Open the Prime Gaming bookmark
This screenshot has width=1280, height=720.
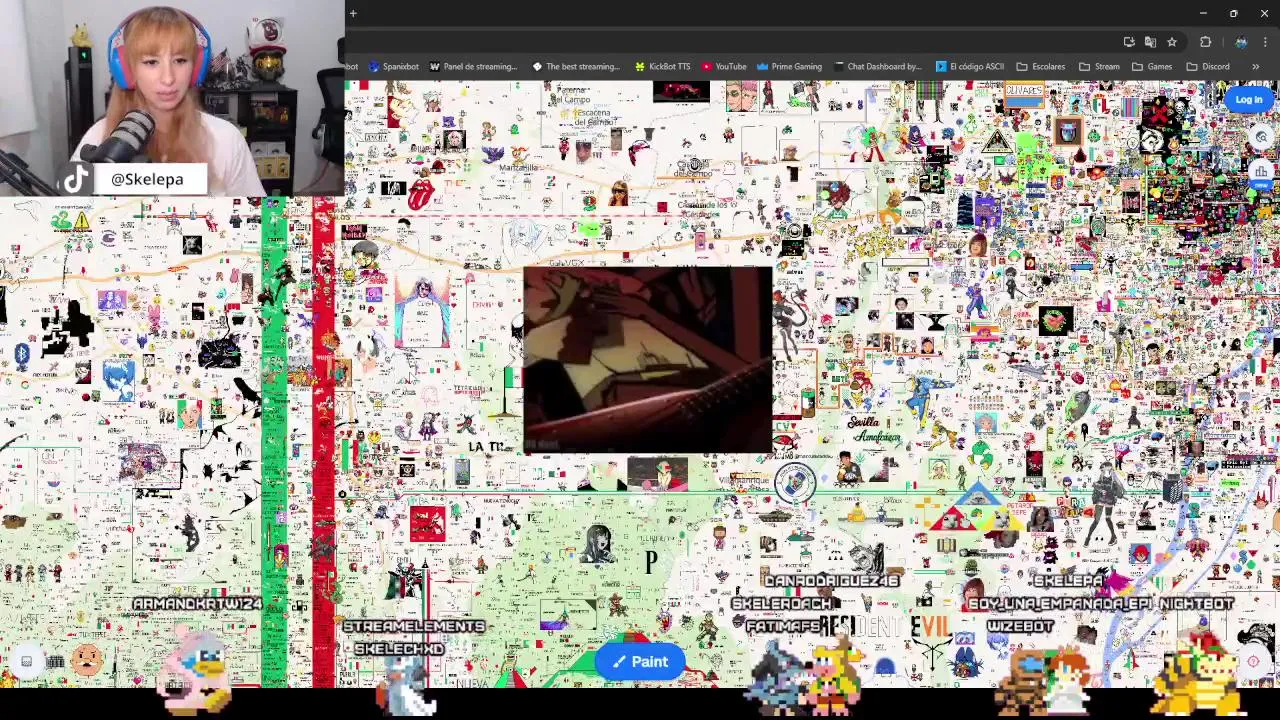click(789, 67)
